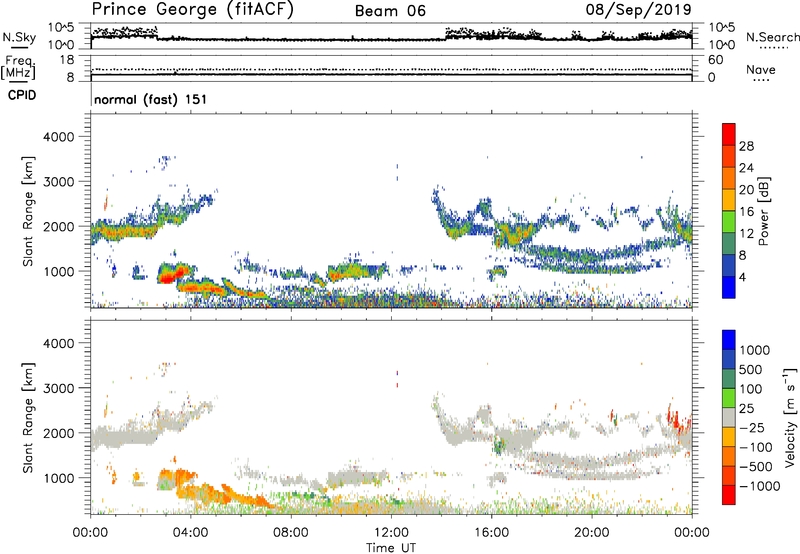Image resolution: width=800 pixels, height=554 pixels.
Task: Click the "10^5" tick beside N.Sky
Action: click(61, 27)
